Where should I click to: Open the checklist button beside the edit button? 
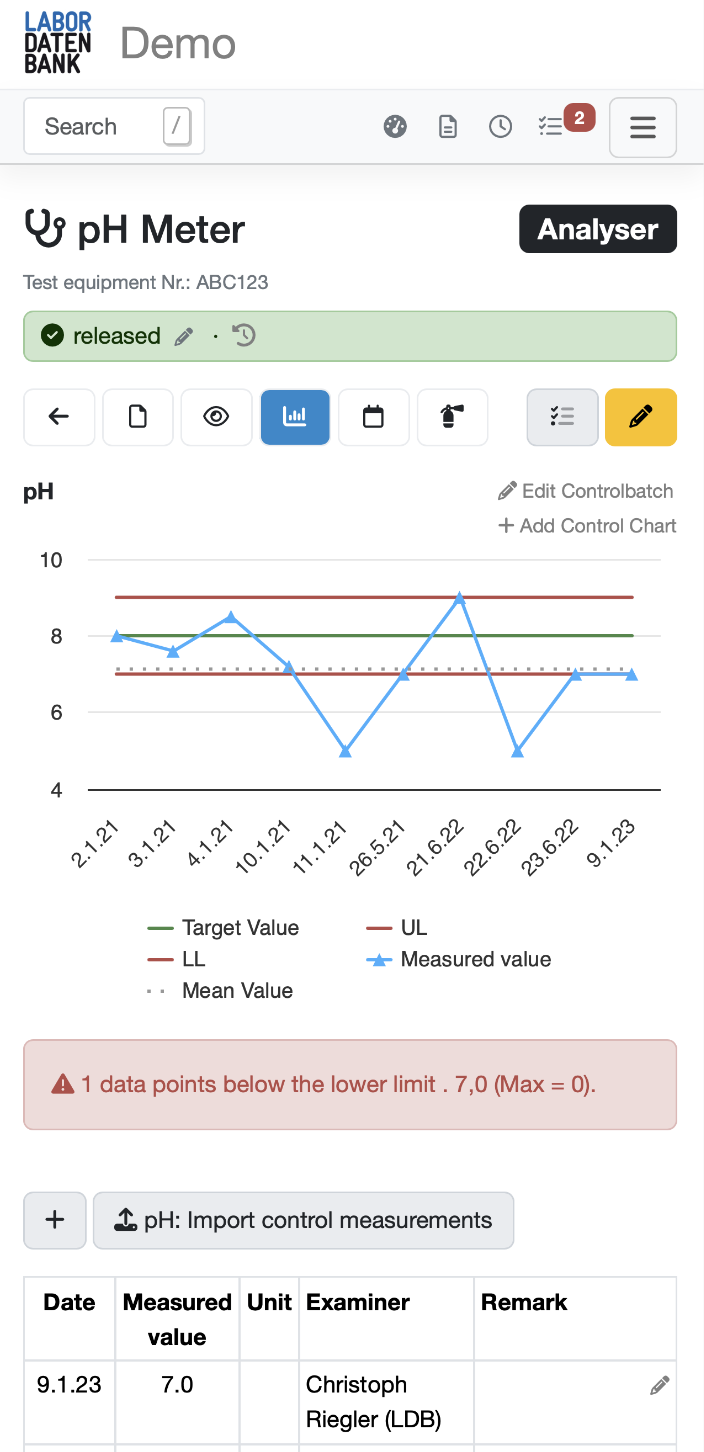[x=562, y=417]
